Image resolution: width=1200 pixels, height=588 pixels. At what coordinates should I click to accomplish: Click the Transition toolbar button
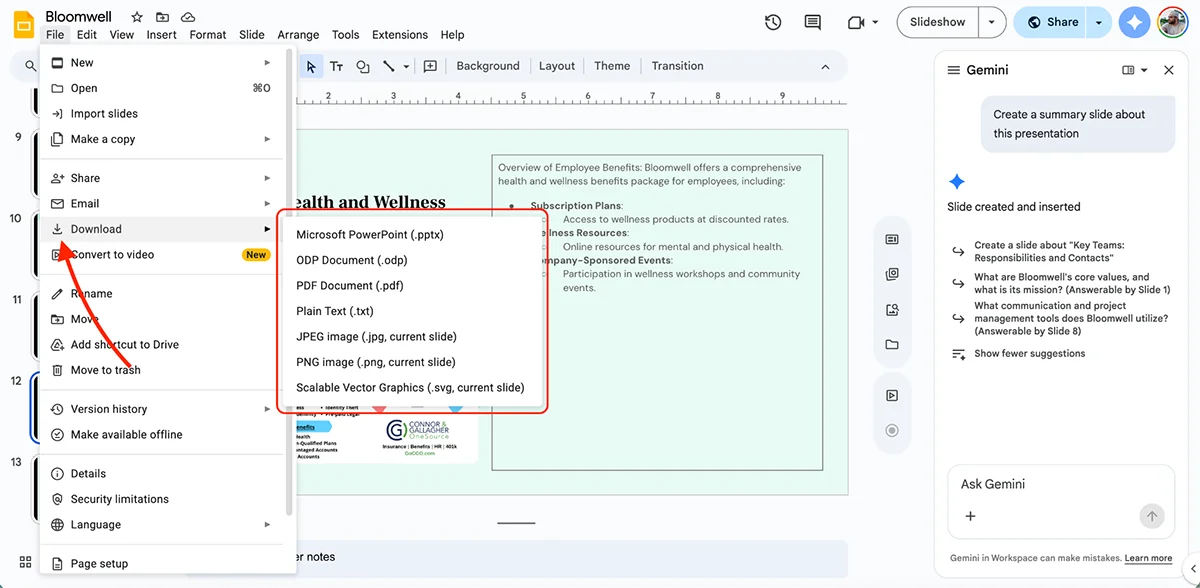click(x=677, y=66)
